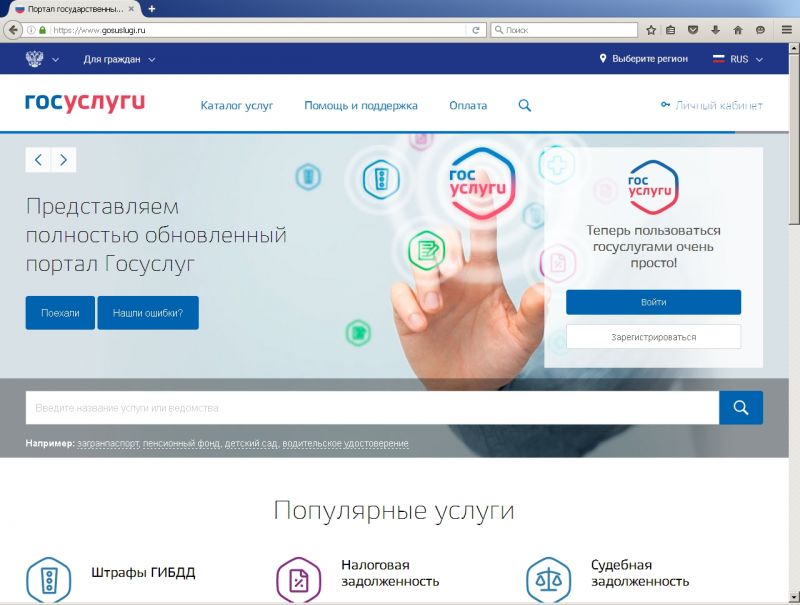This screenshot has height=605, width=800.
Task: Show previous banner slide with left arrow
Action: [38, 160]
